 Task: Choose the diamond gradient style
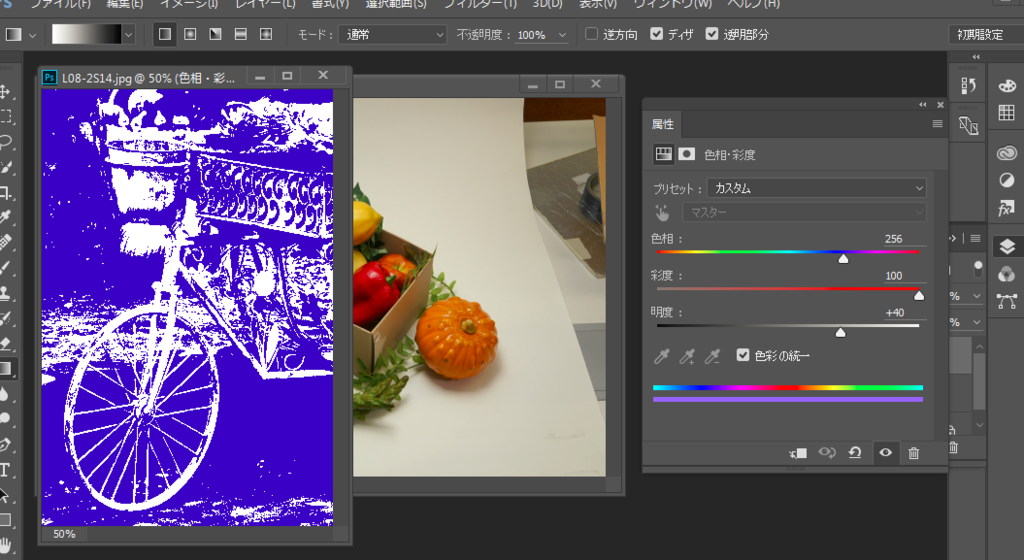[x=266, y=34]
